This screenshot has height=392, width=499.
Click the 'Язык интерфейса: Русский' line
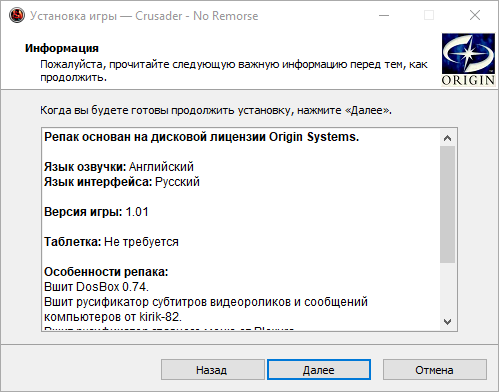[x=122, y=182]
